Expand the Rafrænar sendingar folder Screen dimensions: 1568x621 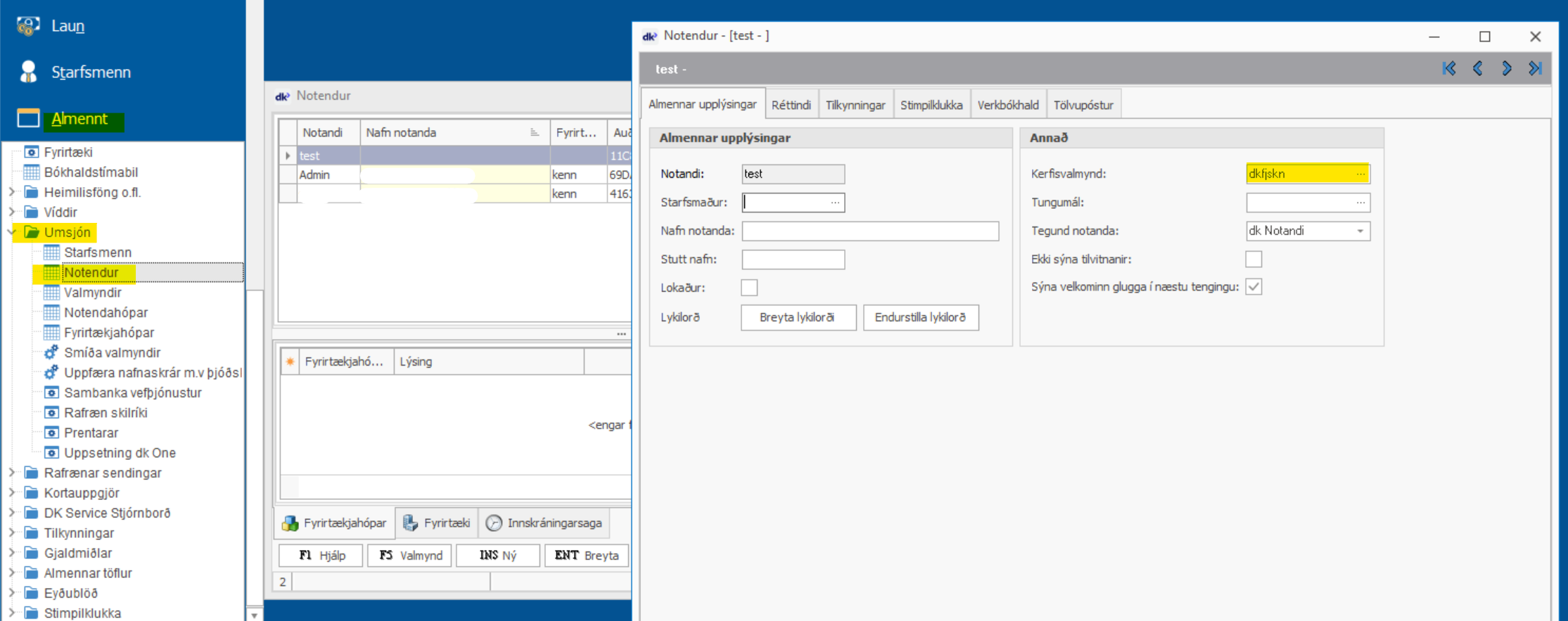point(12,473)
